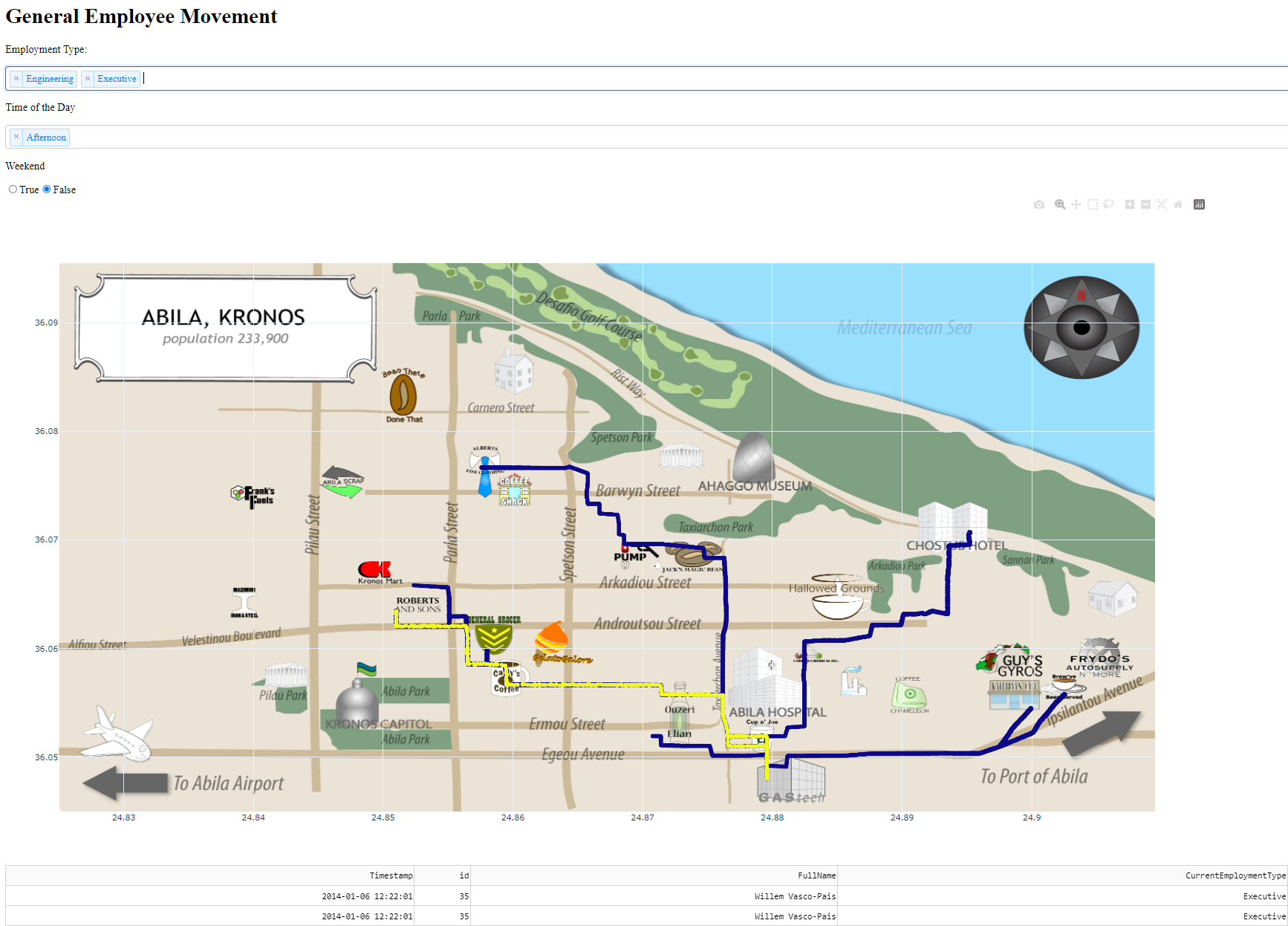Click the Coffee Shack icon on map
Viewport: 1288px width, 926px height.
tap(514, 490)
